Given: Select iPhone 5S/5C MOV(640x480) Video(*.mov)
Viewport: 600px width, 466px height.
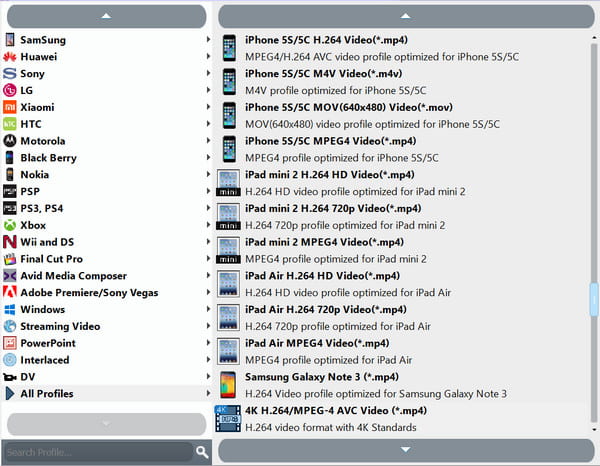Looking at the screenshot, I should [403, 116].
